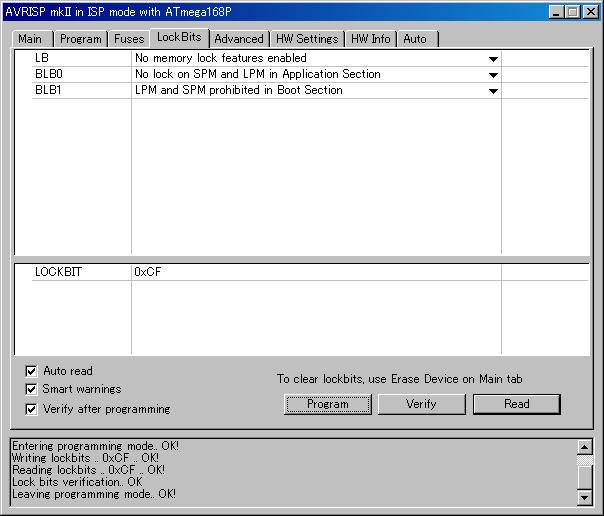Open the Advanced tab
Screen dimensions: 604x516
(239, 39)
